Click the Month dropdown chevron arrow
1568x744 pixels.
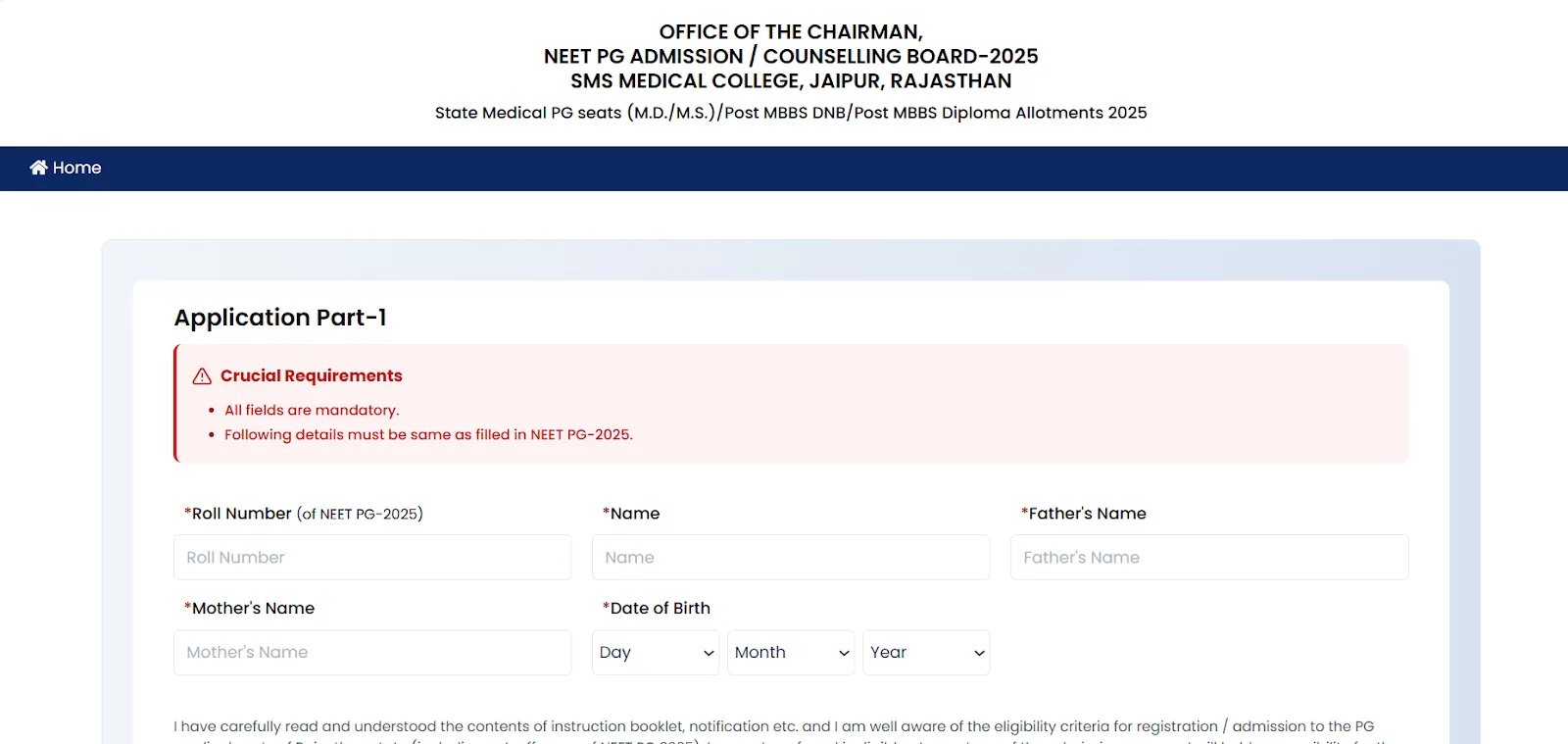(843, 652)
